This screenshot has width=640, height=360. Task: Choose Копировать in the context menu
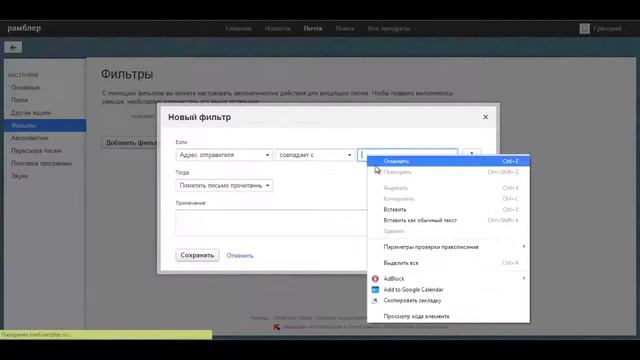[449, 199]
